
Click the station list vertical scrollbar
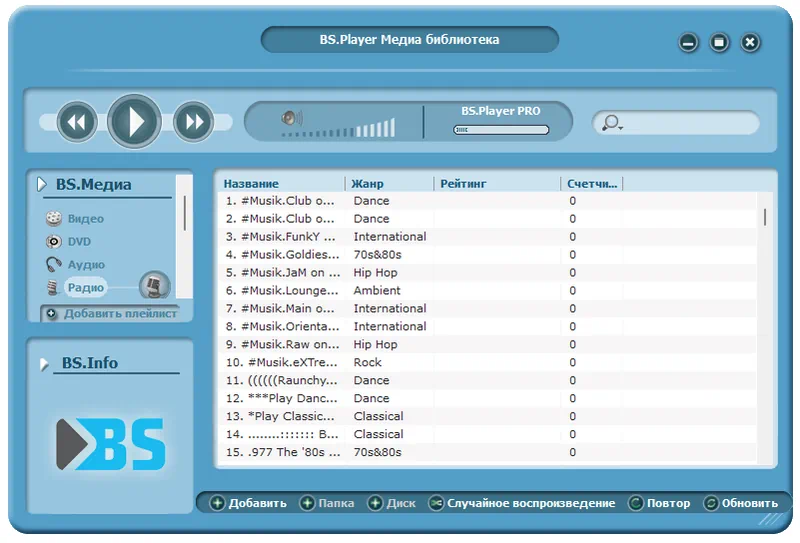click(x=765, y=217)
